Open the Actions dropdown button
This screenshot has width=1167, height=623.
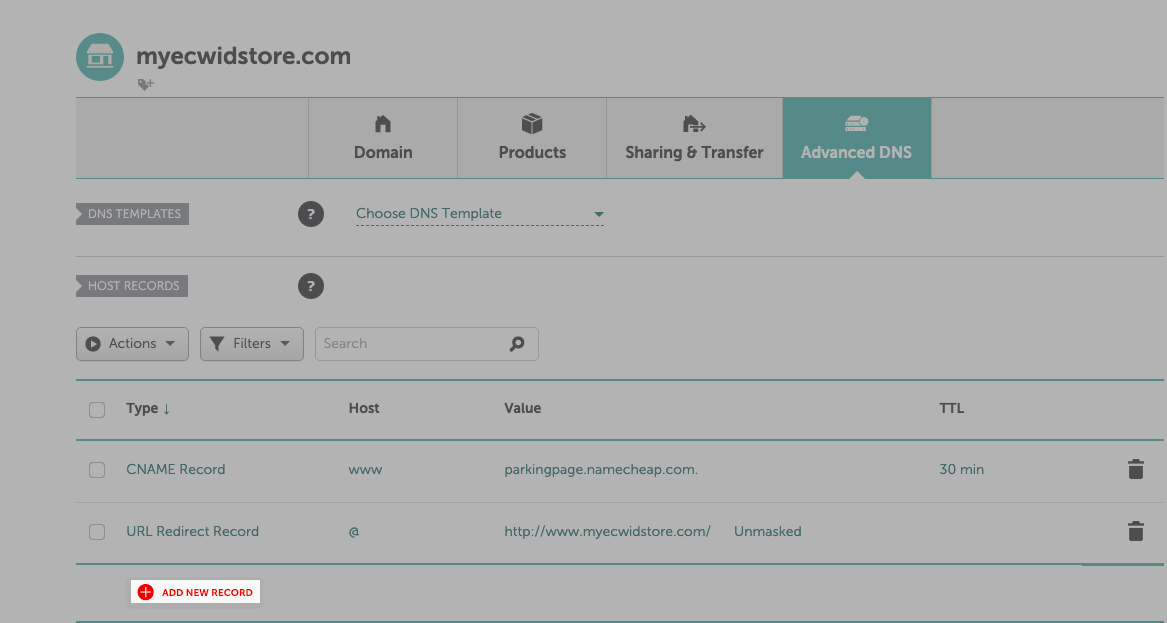coord(132,344)
